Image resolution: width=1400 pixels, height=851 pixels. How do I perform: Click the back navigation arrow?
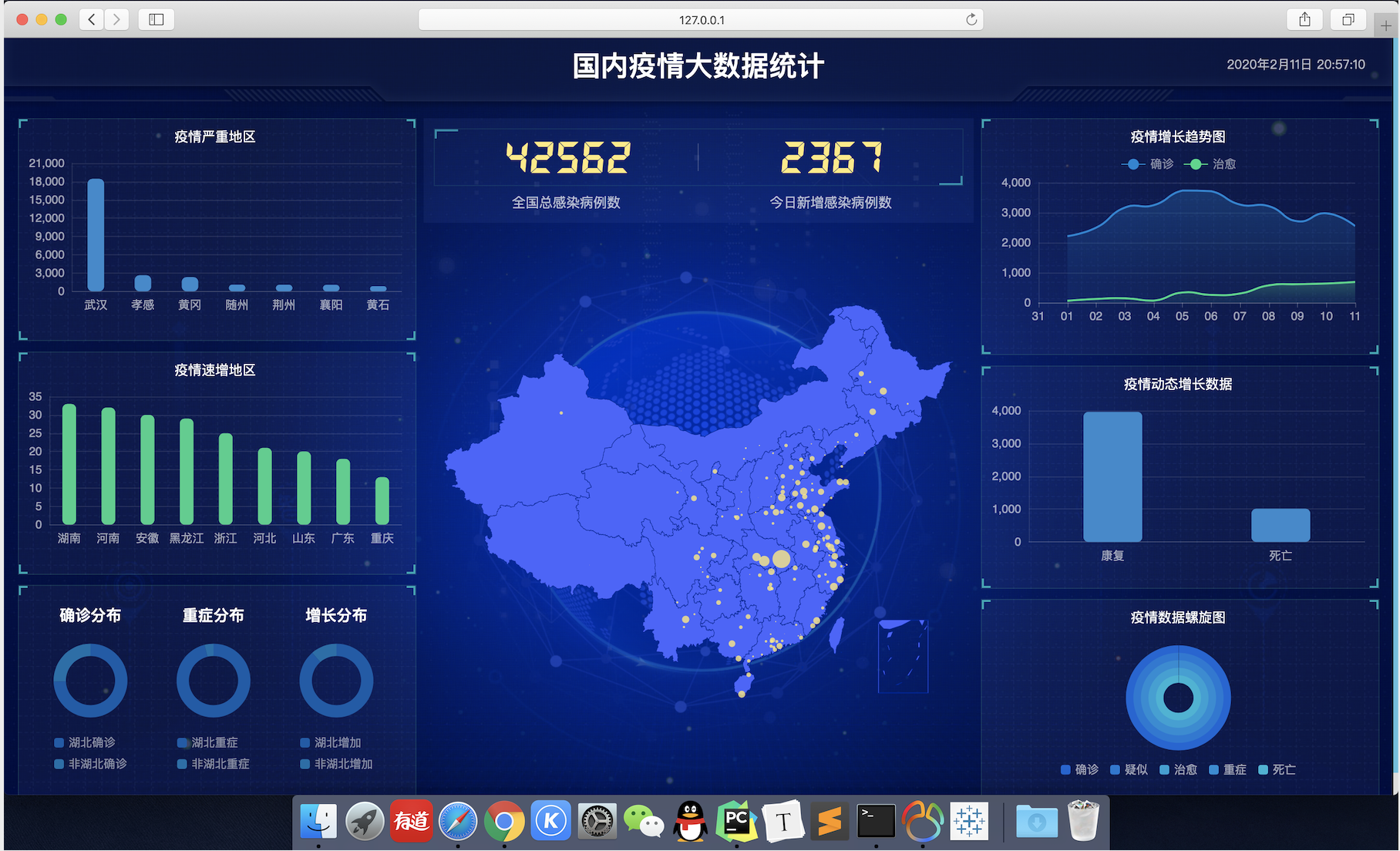[91, 19]
